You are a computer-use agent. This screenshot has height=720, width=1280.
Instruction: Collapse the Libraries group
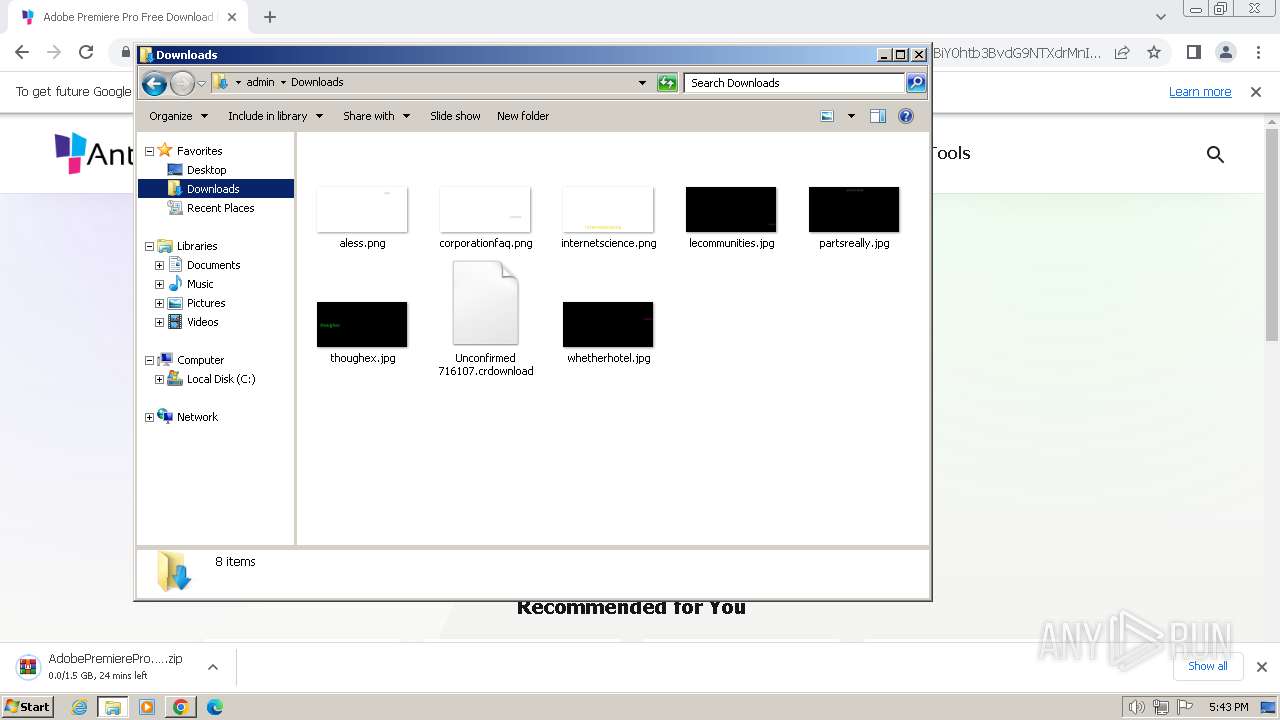click(149, 246)
